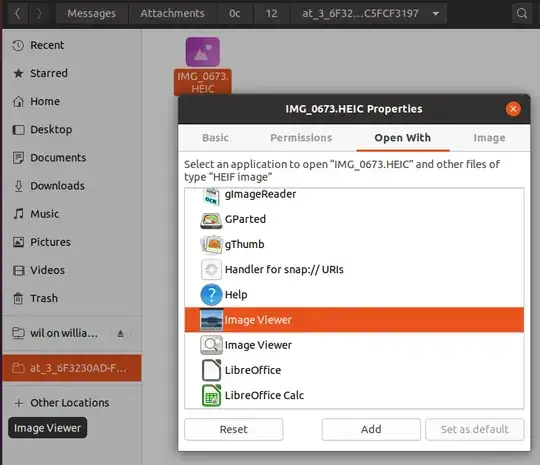
Task: Click the Reset button
Action: pyautogui.click(x=233, y=430)
